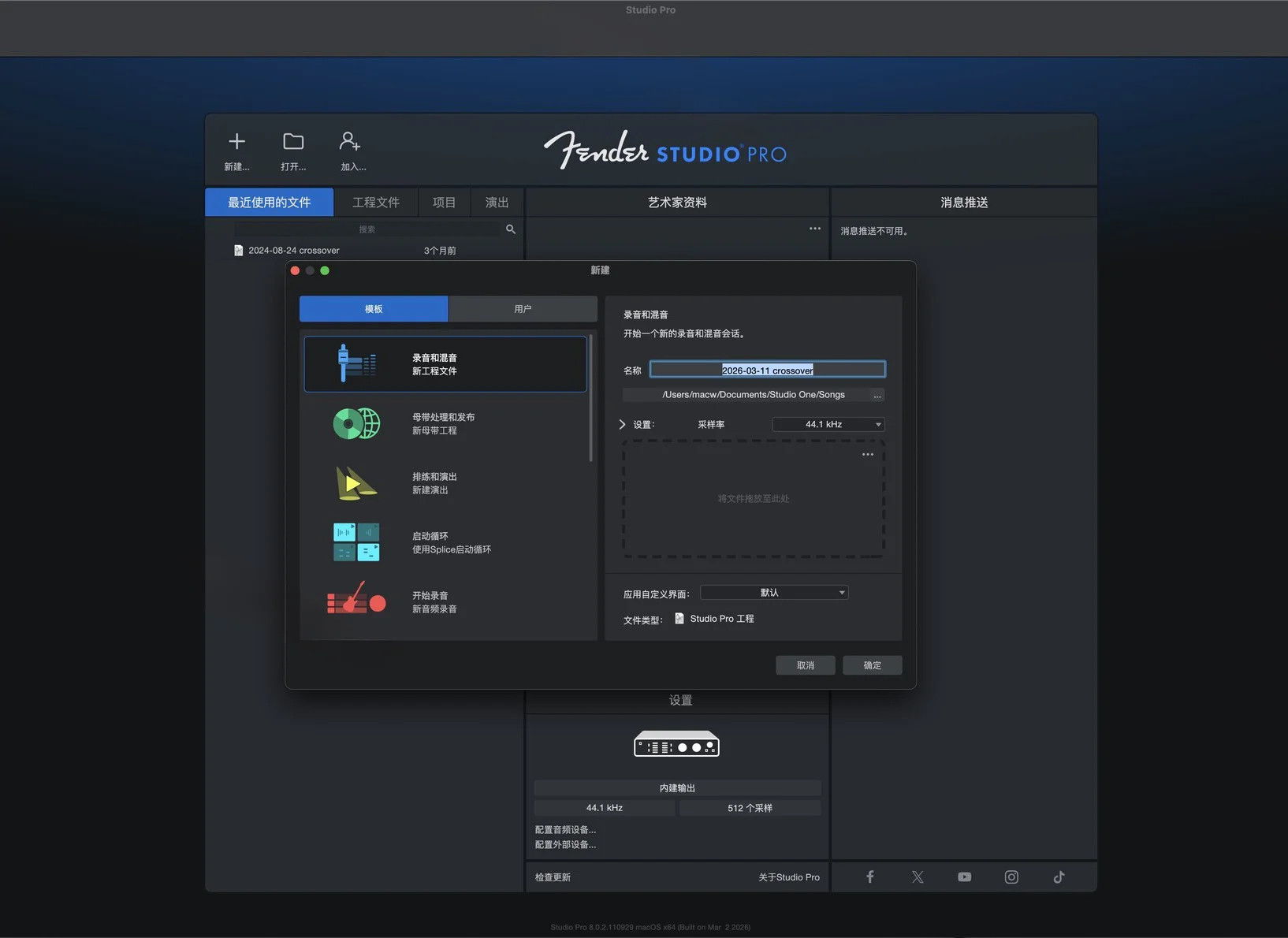The image size is (1288, 938).
Task: Open the 打开 folder icon
Action: (x=293, y=142)
